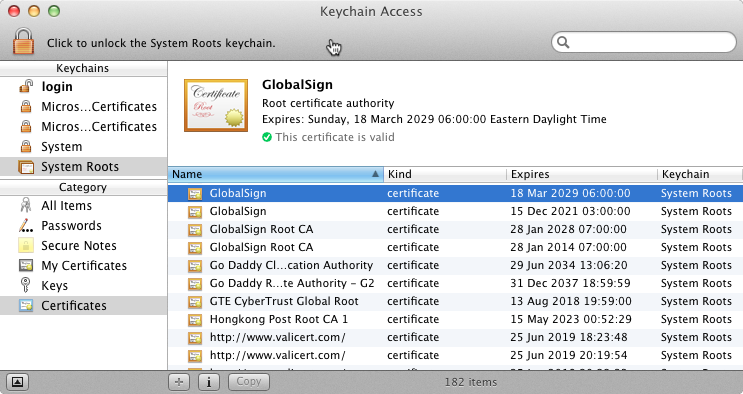This screenshot has width=743, height=394.
Task: Select valicert.com certificate expiring 20:19:54
Action: [x=455, y=356]
